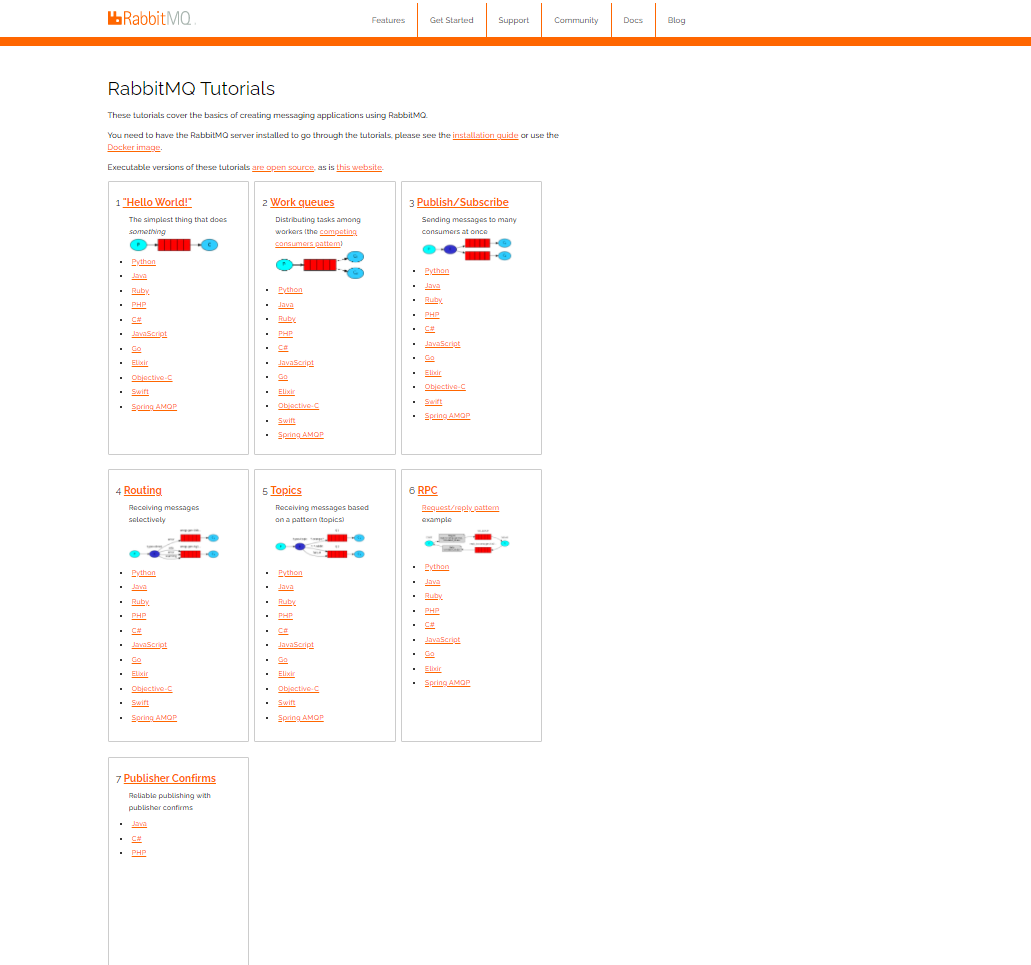
Task: Select PHP under Publisher Confirms
Action: pyautogui.click(x=139, y=853)
